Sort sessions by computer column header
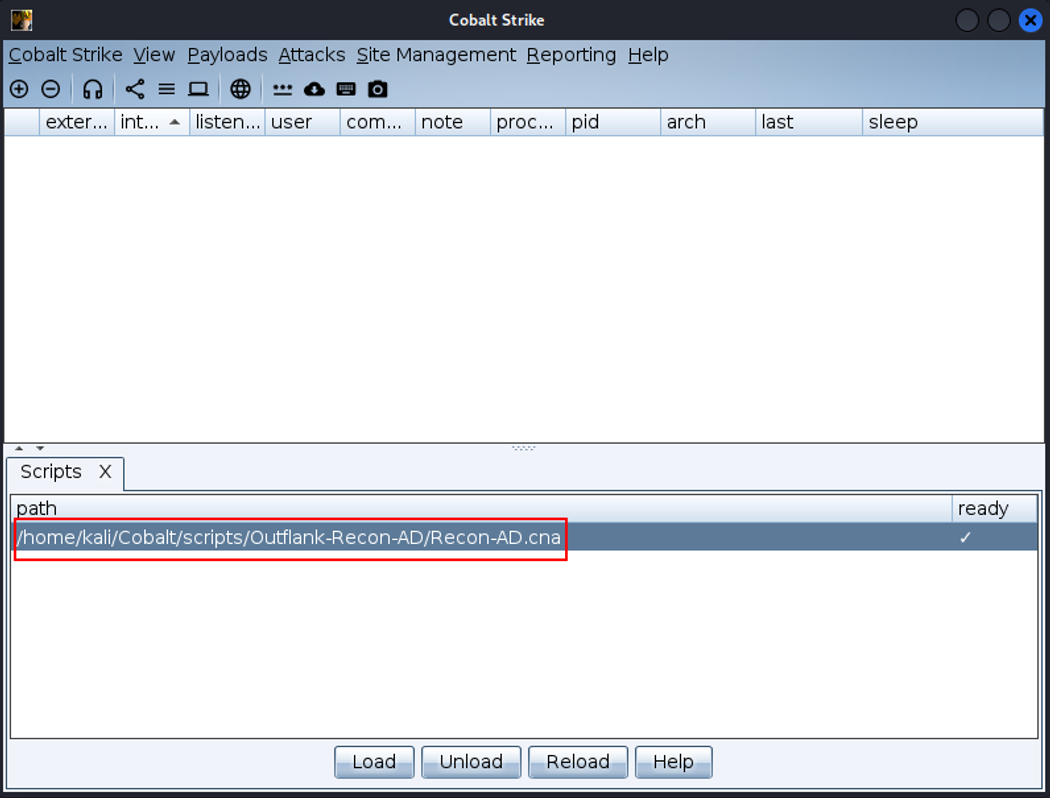Screen dimensions: 1050x798 coord(378,123)
